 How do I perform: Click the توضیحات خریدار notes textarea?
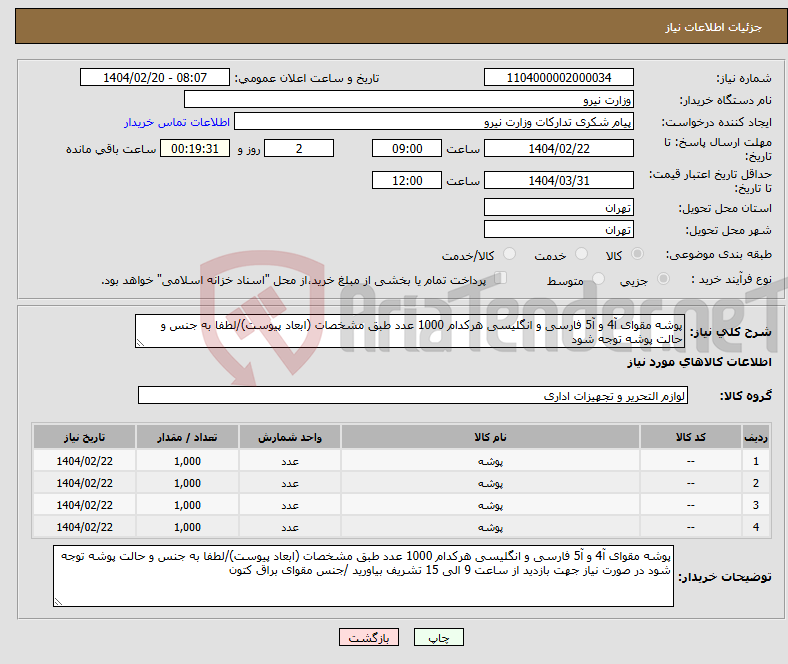[x=363, y=576]
